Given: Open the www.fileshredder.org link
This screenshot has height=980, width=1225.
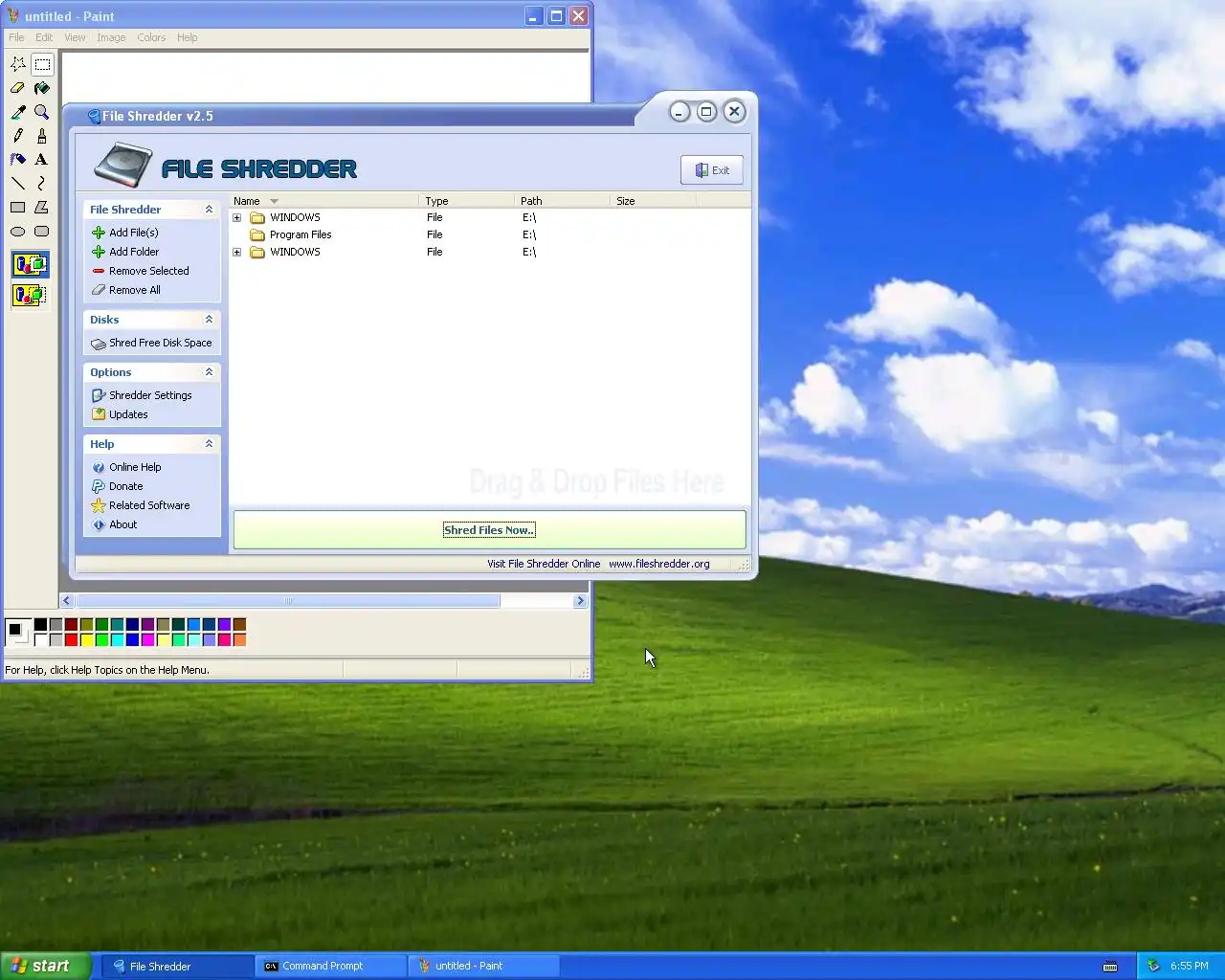Looking at the screenshot, I should pos(659,564).
